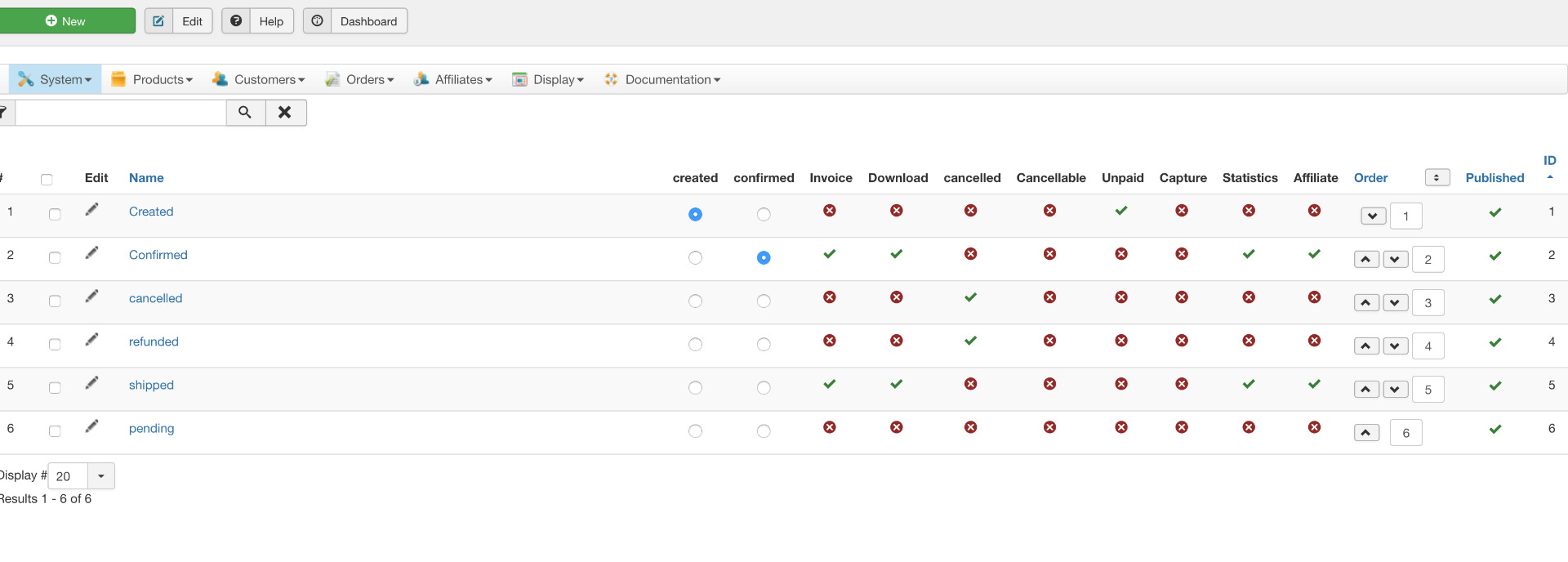
Task: Toggle the Published checkmark for cancelled row
Action: pyautogui.click(x=1494, y=299)
